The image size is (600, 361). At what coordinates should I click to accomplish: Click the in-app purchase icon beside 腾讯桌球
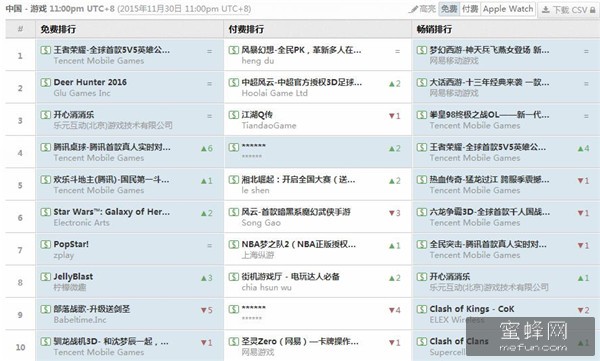click(x=46, y=147)
